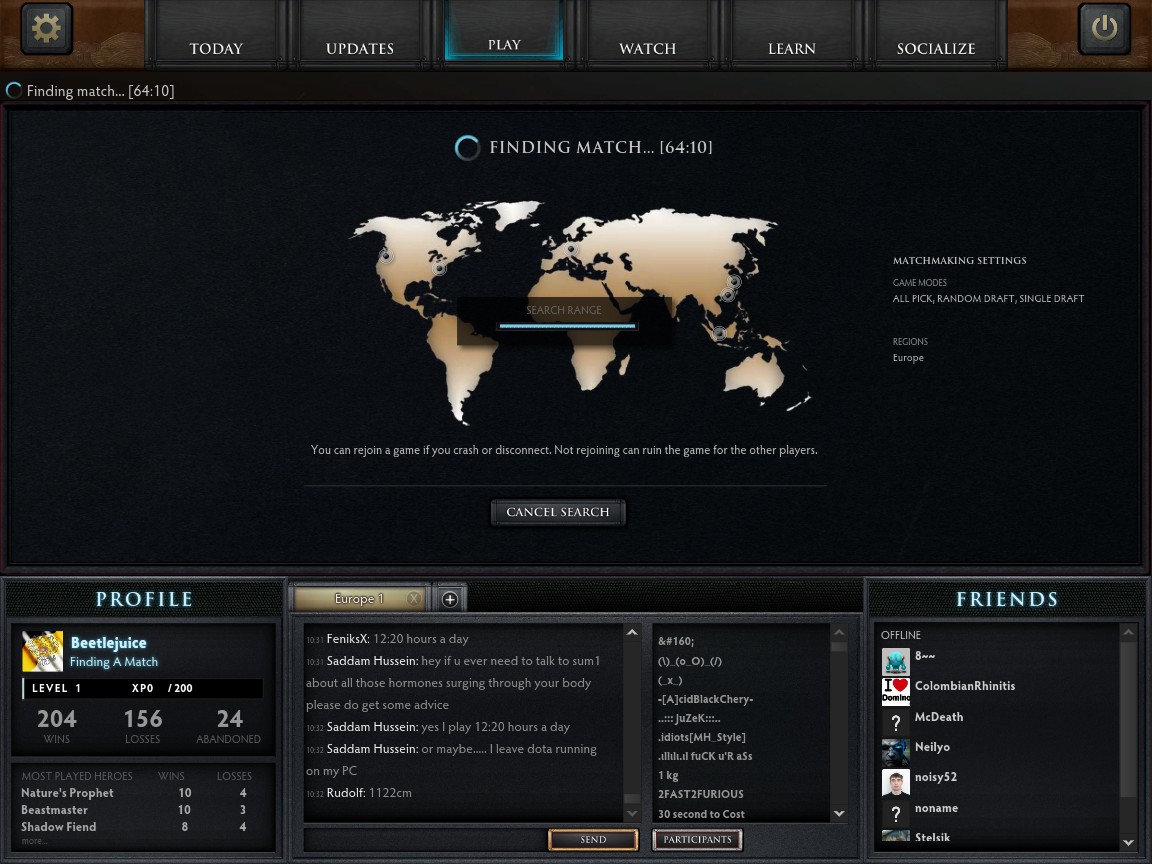The image size is (1152, 864).
Task: Close the Europe 1 chat tab
Action: pos(414,598)
